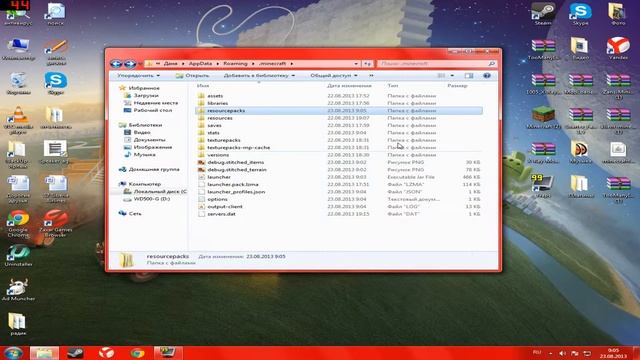Select the Google Chrome desktop icon
640x360 pixels.
pyautogui.click(x=18, y=223)
